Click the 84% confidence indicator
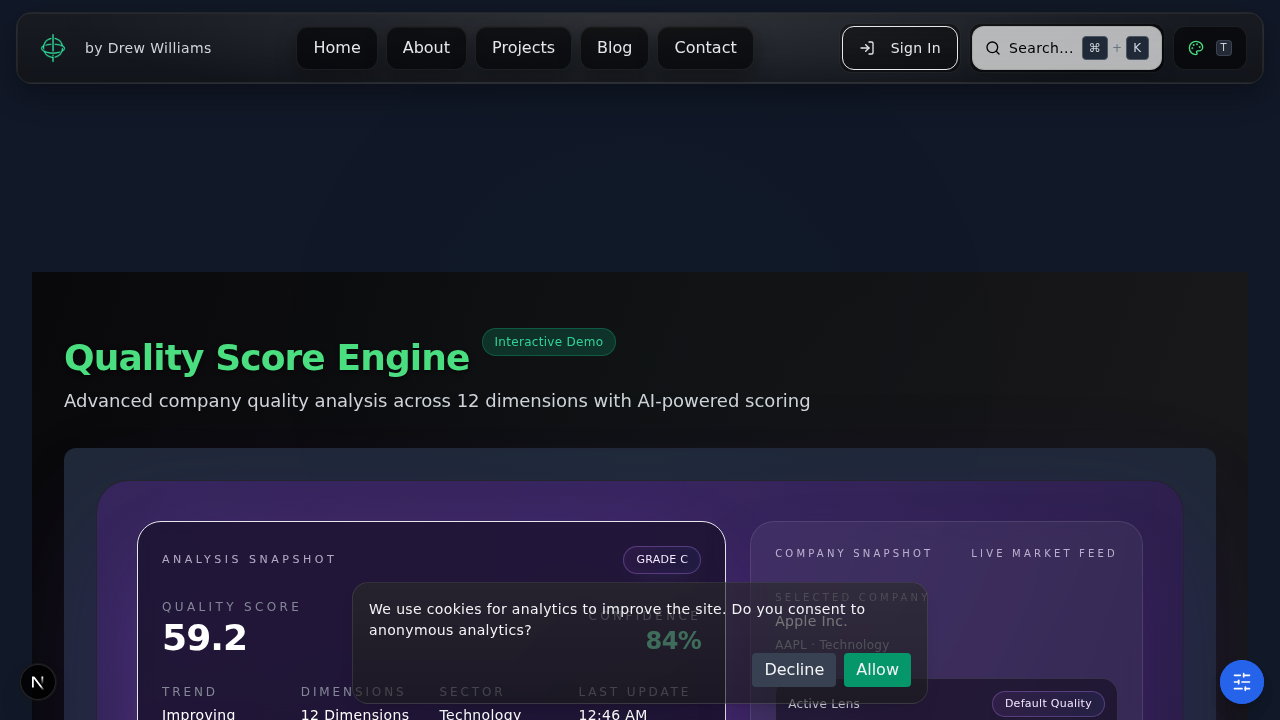This screenshot has width=1280, height=720. [673, 640]
